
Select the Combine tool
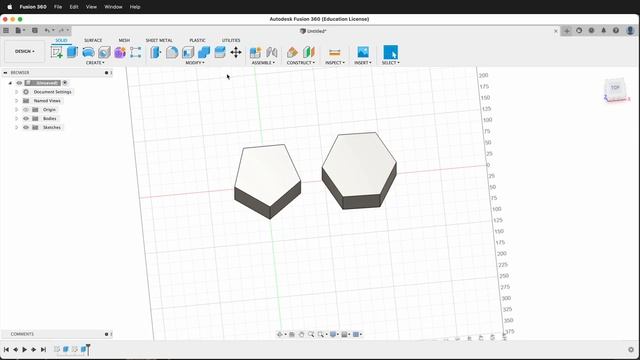(204, 52)
